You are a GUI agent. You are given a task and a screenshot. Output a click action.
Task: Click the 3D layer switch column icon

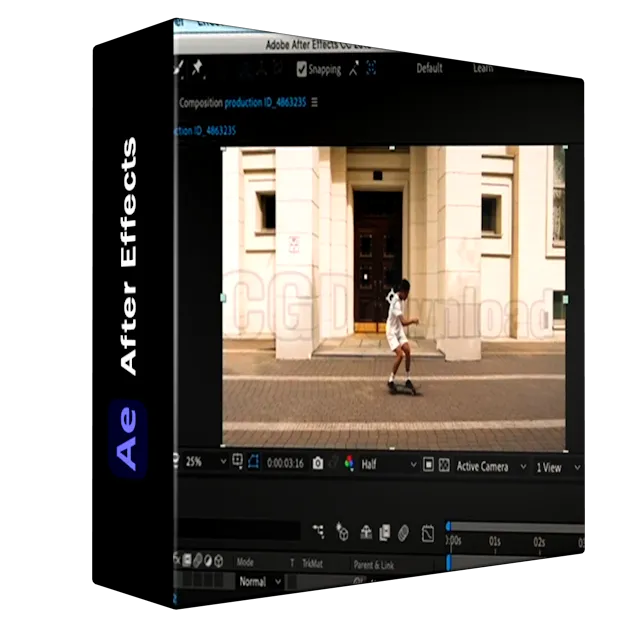(219, 561)
